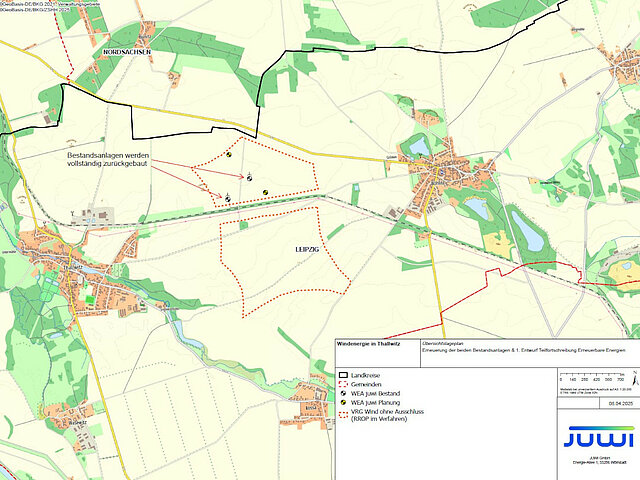Click the 'Bestandsanlagen werden vollständig zurückgebaut' annotation
The image size is (640, 480).
[108, 159]
